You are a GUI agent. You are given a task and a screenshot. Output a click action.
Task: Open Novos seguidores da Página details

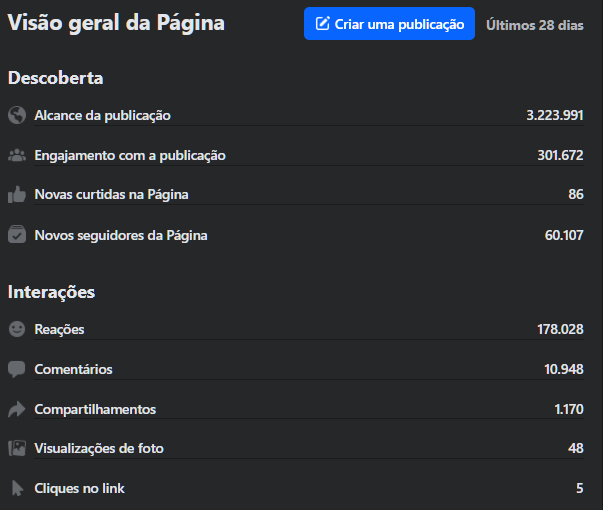[x=121, y=235]
